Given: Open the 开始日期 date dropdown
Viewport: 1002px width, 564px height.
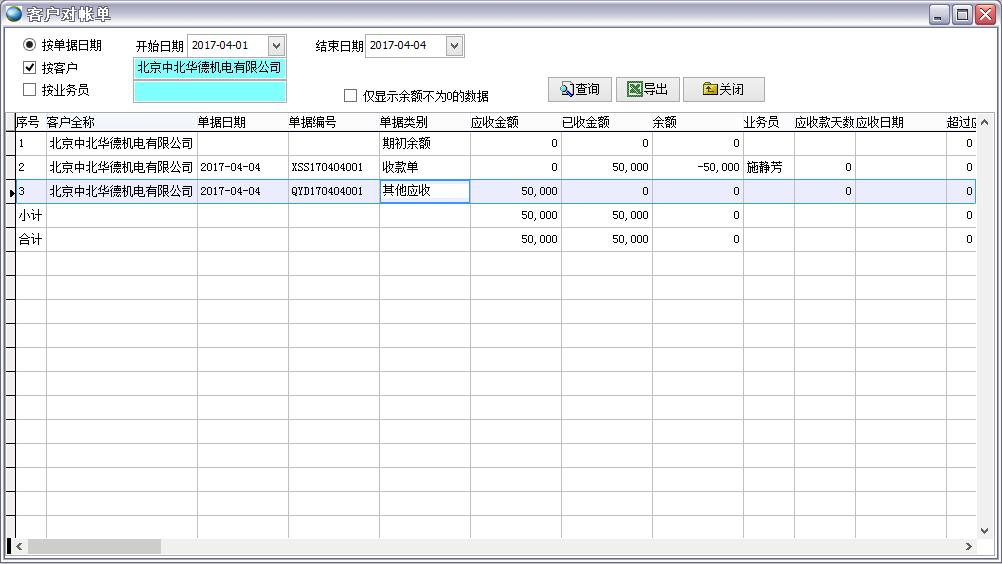Looking at the screenshot, I should [x=276, y=46].
